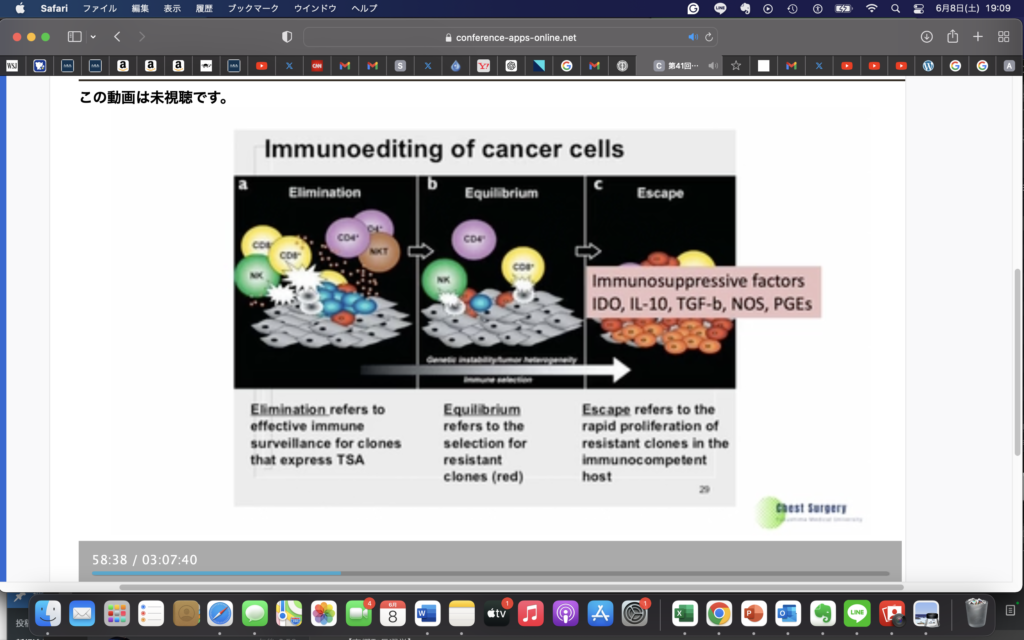This screenshot has width=1024, height=640.
Task: Open the Share button in toolbar
Action: 952,37
